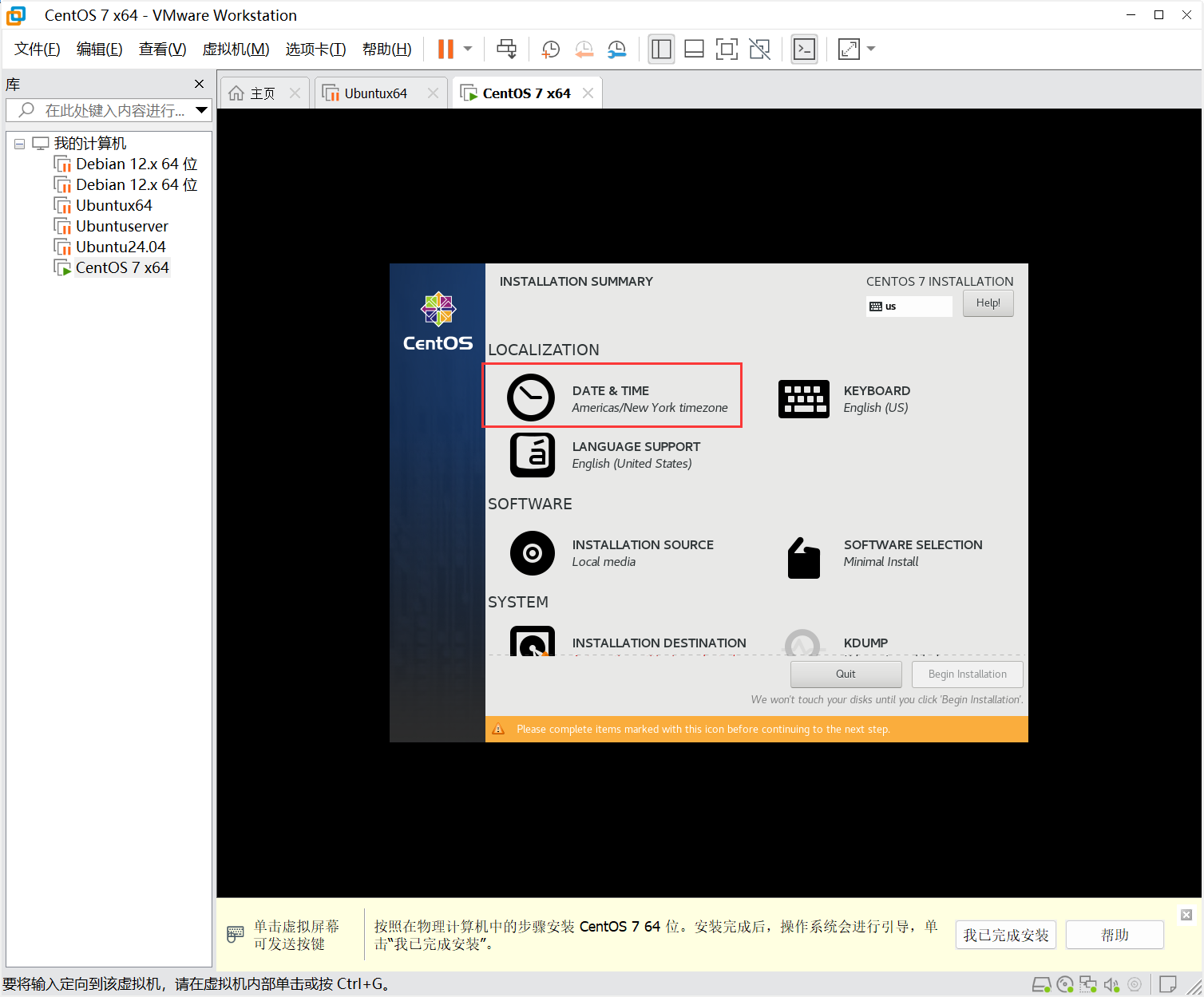
Task: Click the greyed-out camera status bar icon
Action: pyautogui.click(x=1135, y=985)
